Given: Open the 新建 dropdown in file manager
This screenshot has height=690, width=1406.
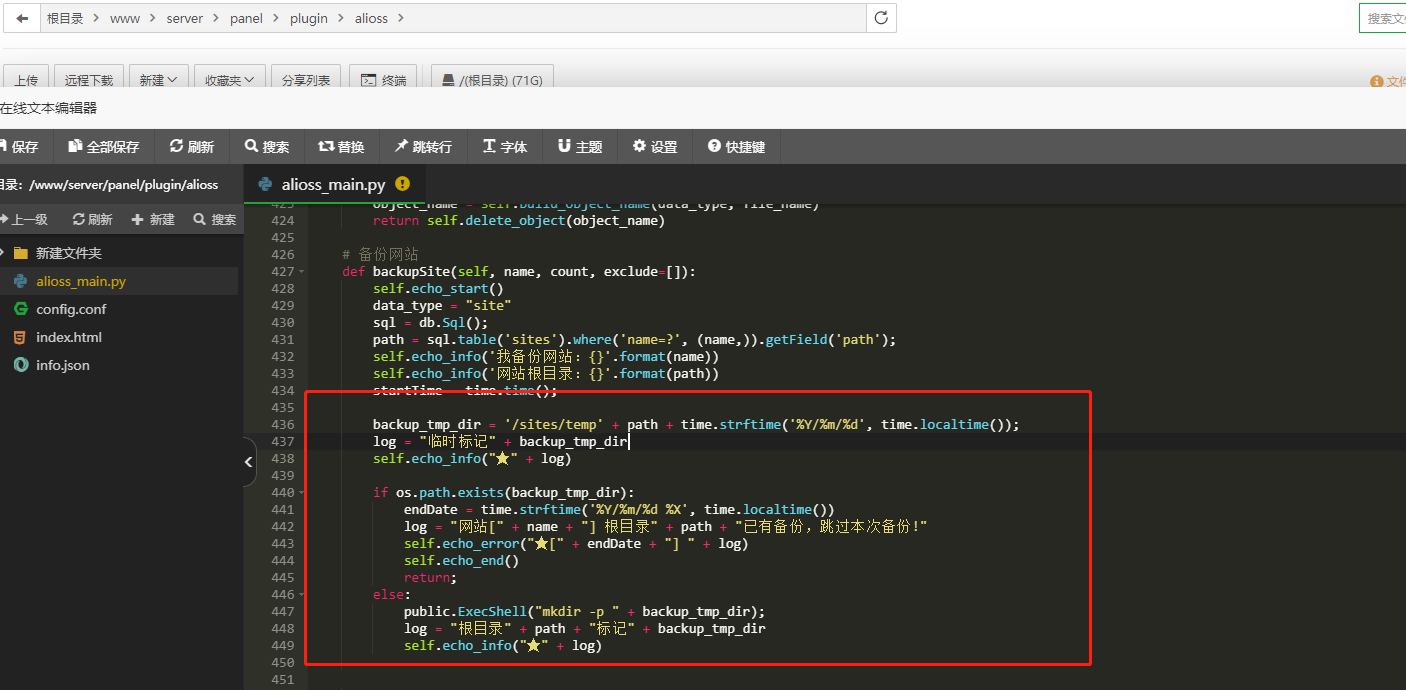Looking at the screenshot, I should coord(158,80).
